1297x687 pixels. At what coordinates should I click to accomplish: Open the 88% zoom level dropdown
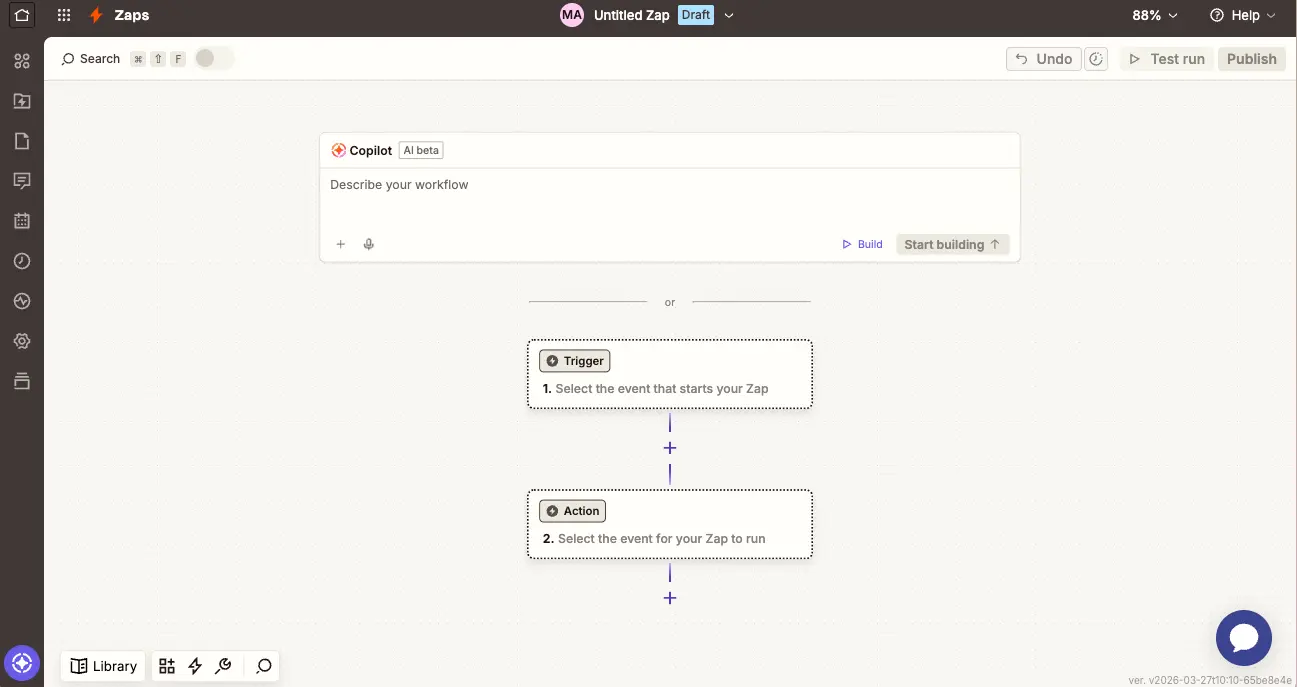coord(1155,15)
